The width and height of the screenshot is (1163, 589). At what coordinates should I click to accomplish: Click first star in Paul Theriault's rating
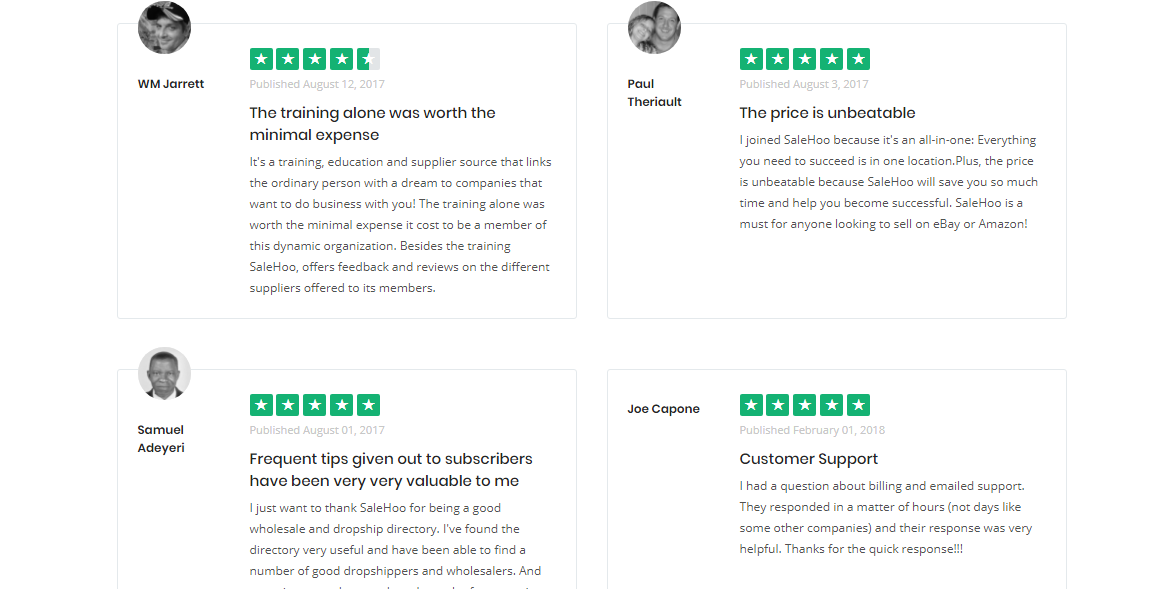tap(751, 59)
